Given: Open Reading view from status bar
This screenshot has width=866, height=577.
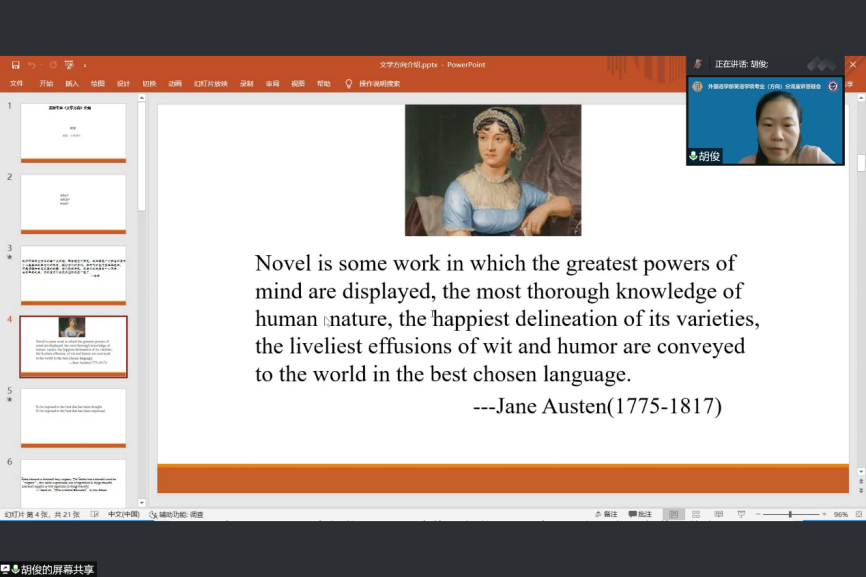Looking at the screenshot, I should [719, 515].
